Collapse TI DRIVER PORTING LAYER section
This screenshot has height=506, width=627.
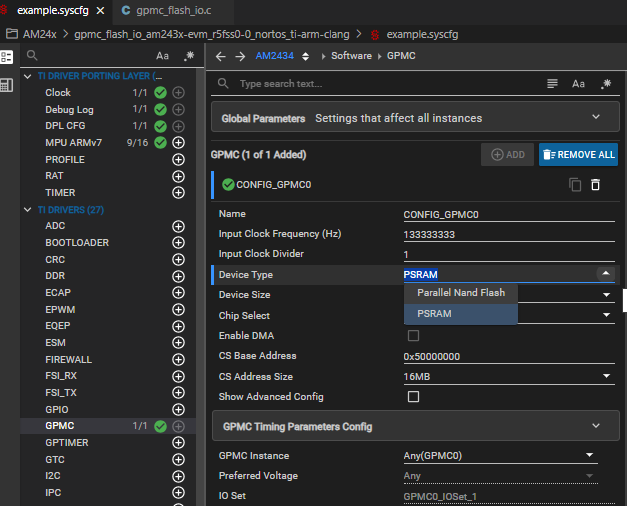pos(28,76)
